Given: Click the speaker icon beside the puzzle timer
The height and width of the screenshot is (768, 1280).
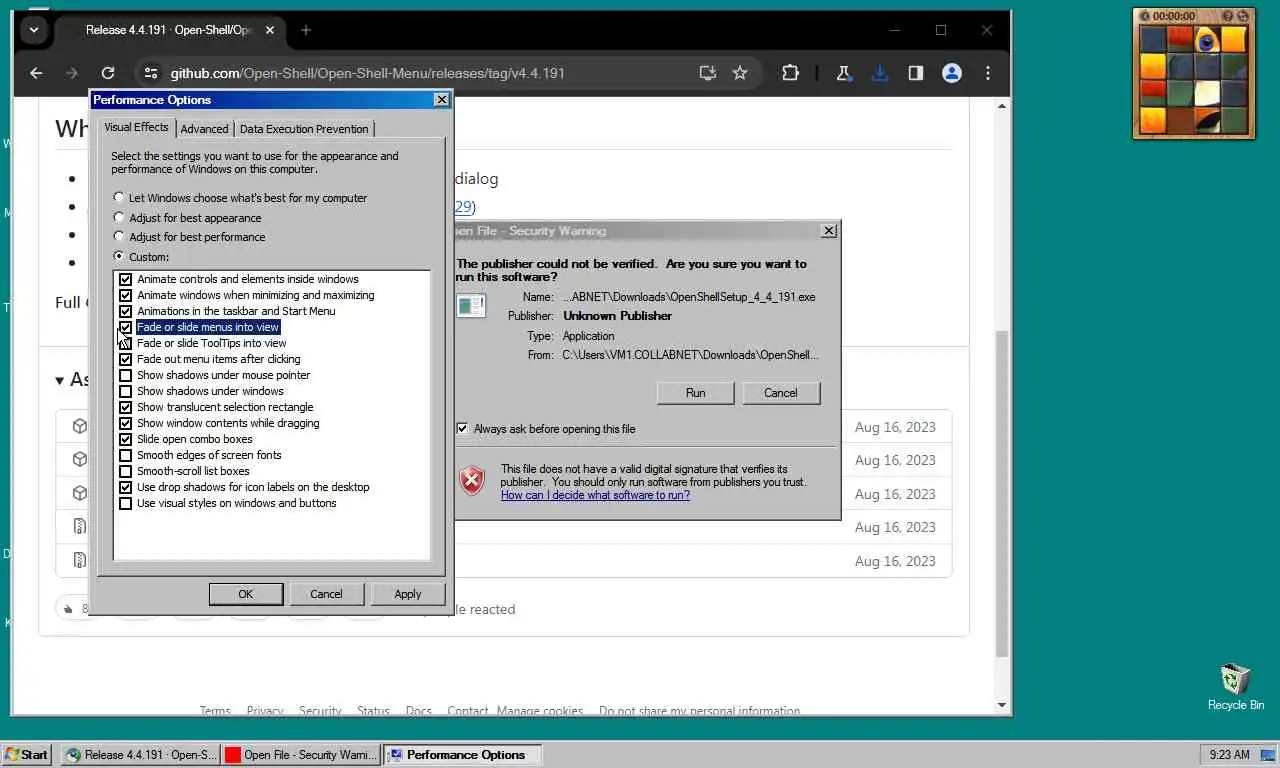Looking at the screenshot, I should (x=1145, y=16).
